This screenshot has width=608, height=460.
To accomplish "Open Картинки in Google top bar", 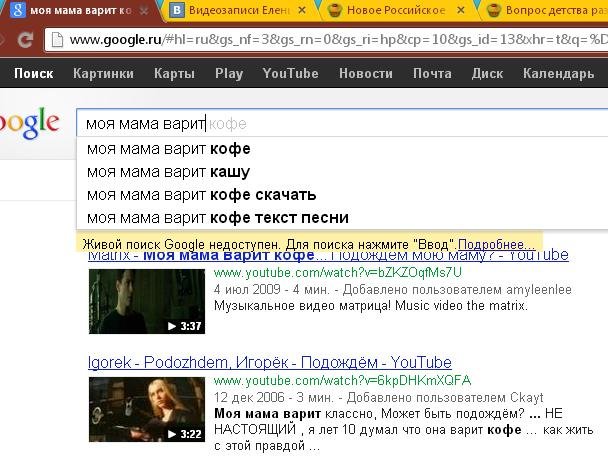I will pos(104,73).
